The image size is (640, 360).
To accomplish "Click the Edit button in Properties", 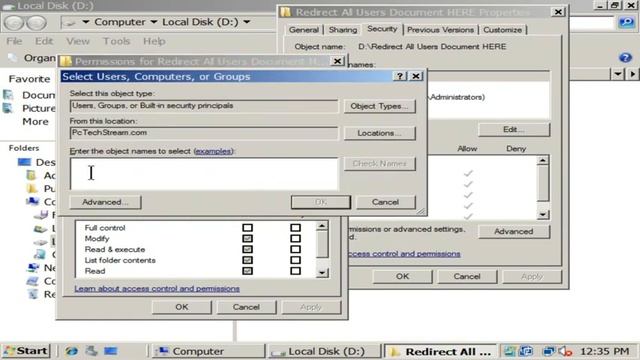I will coord(514,130).
